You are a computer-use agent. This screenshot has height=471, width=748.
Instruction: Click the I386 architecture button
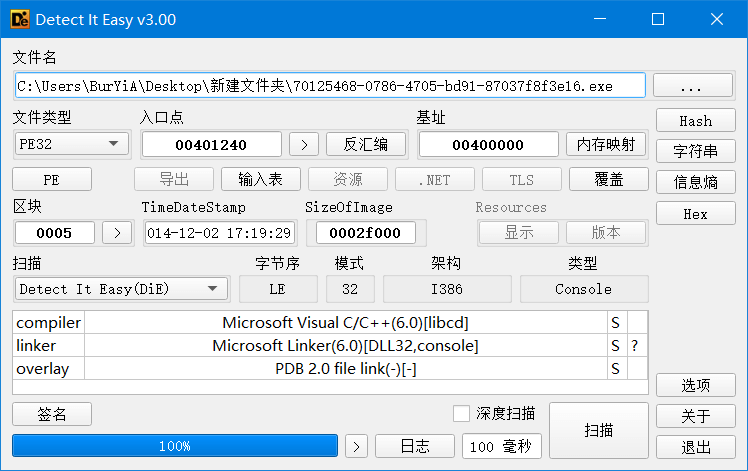point(447,289)
